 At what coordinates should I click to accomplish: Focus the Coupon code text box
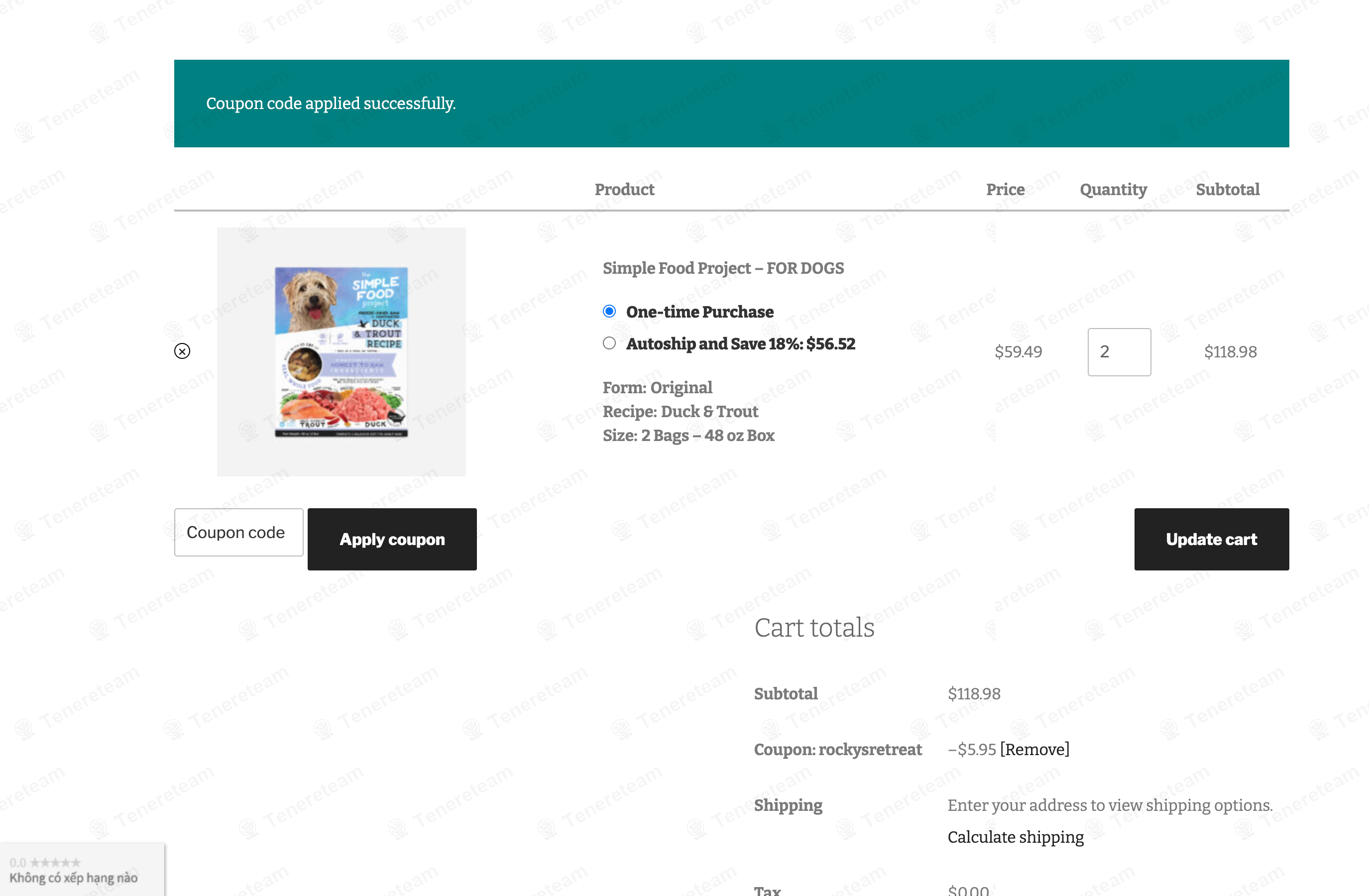[239, 532]
